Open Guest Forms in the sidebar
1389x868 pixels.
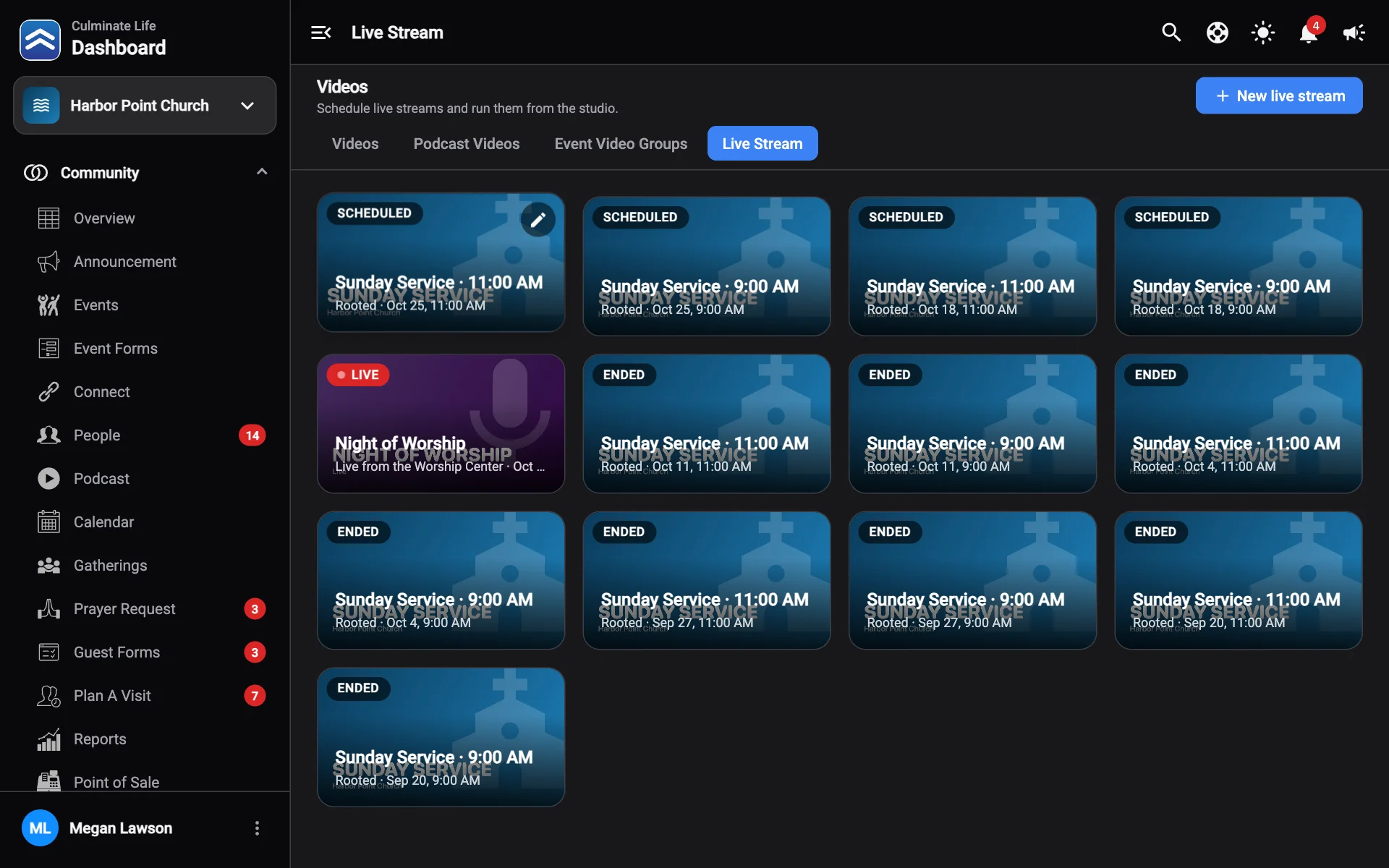click(145, 652)
